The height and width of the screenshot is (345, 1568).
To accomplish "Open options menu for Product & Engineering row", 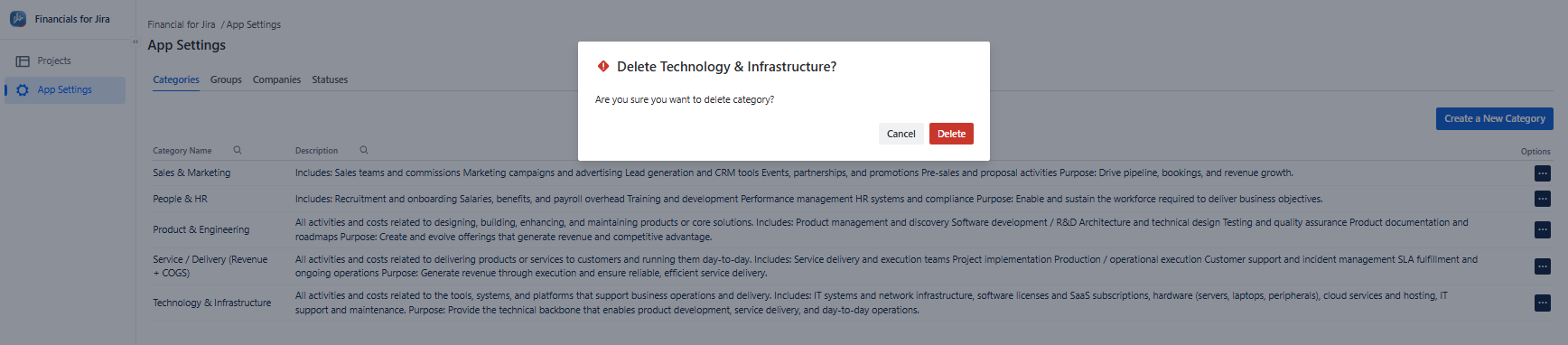I will pos(1542,229).
